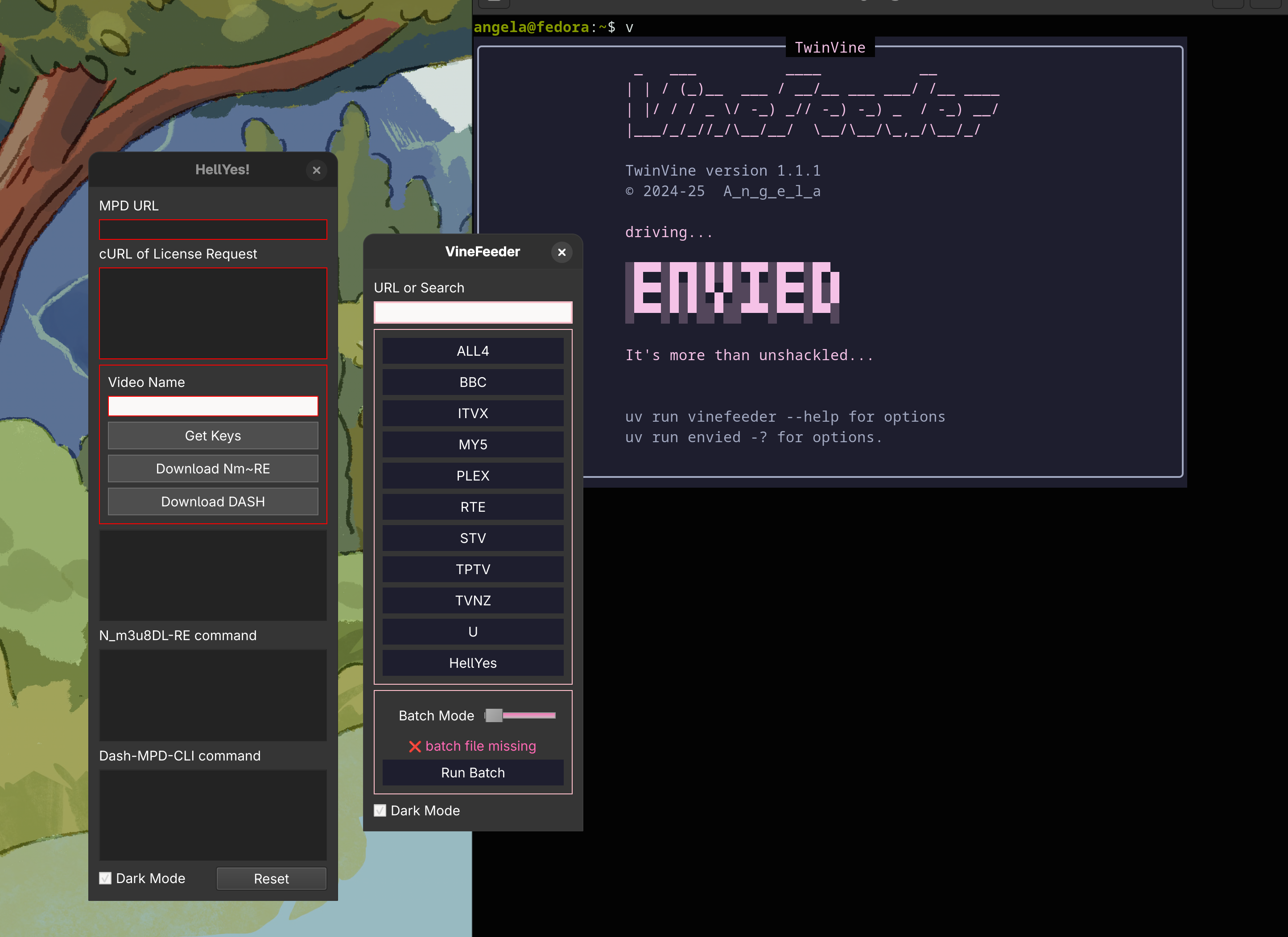Focus the MPD URL input field
Screen dimensions: 1288x937
[213, 230]
